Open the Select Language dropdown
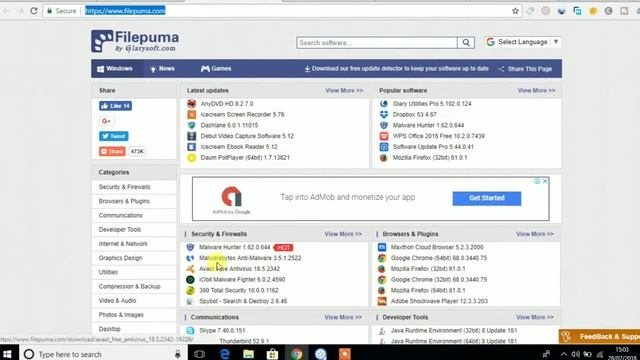This screenshot has width=640, height=360. (x=522, y=42)
